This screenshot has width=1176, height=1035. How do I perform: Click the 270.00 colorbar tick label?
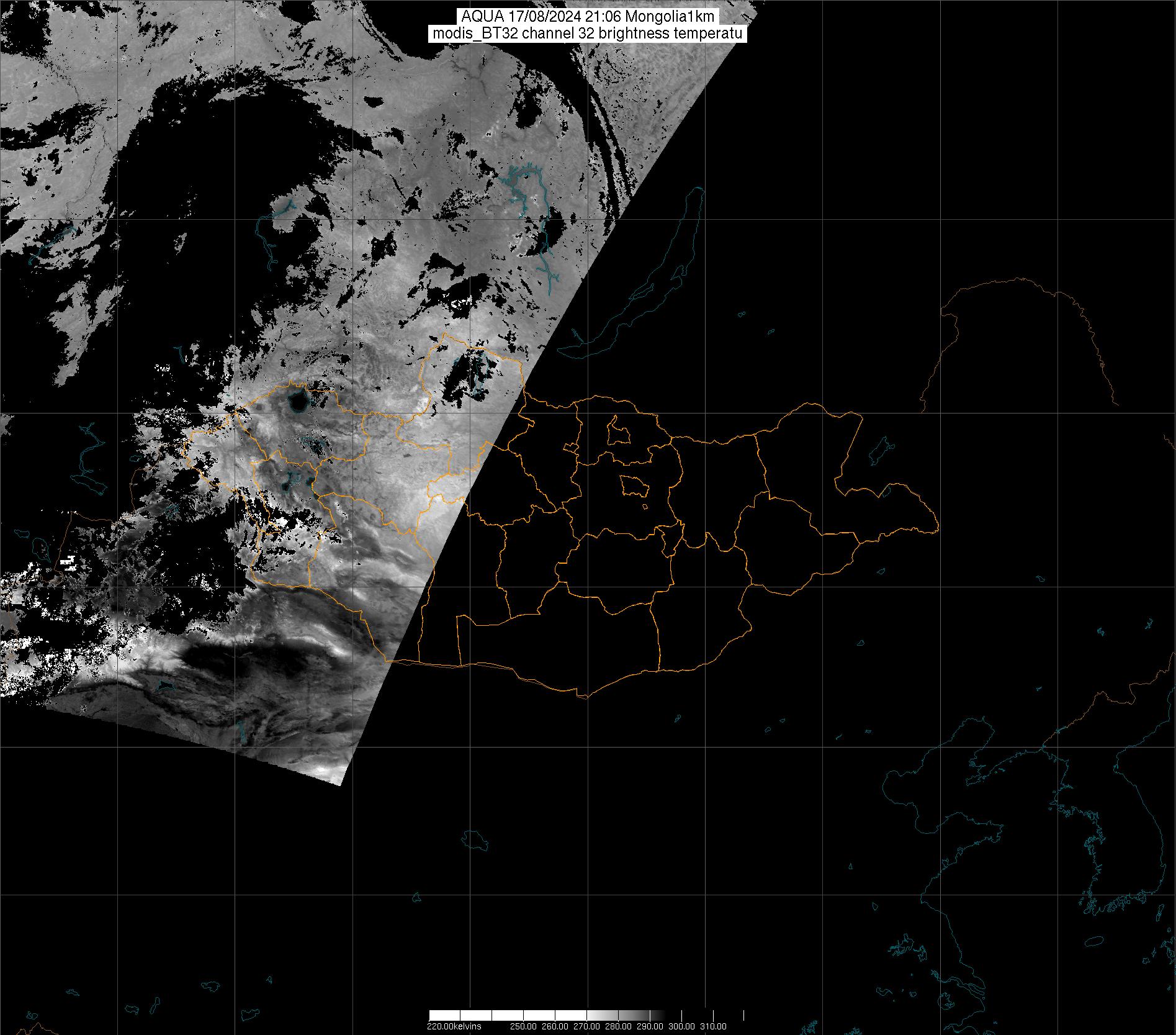click(587, 1026)
